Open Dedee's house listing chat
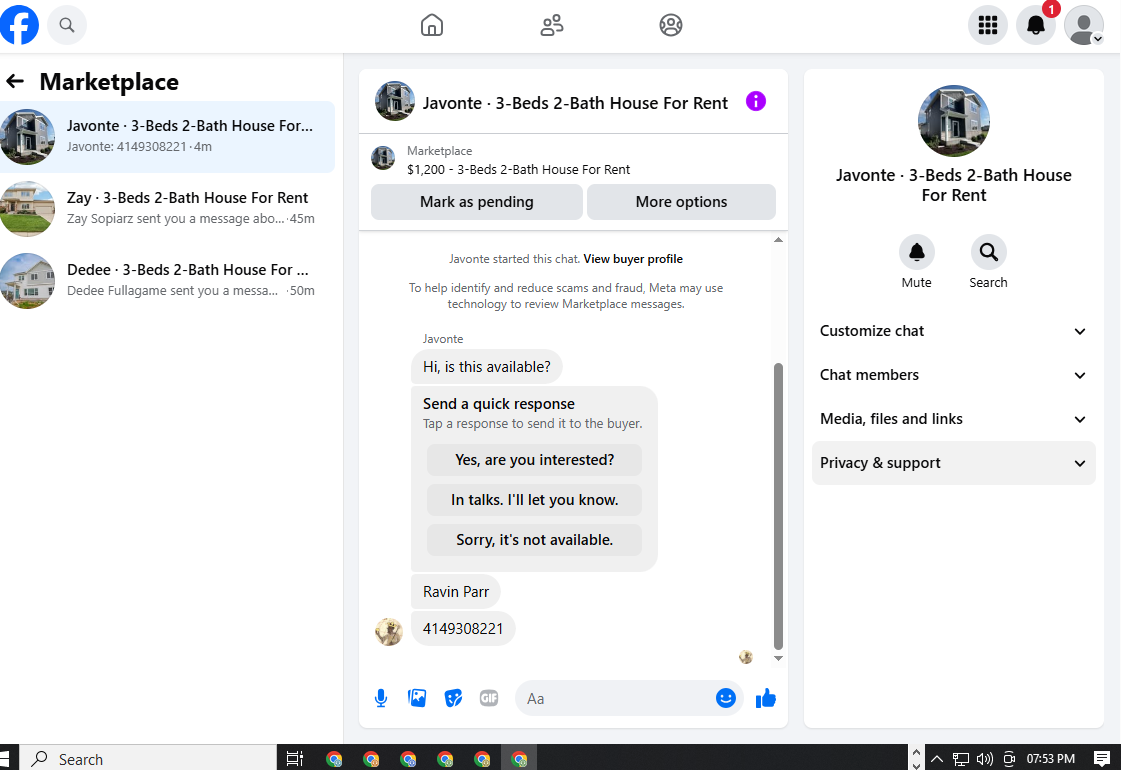1121x770 pixels. pyautogui.click(x=167, y=280)
